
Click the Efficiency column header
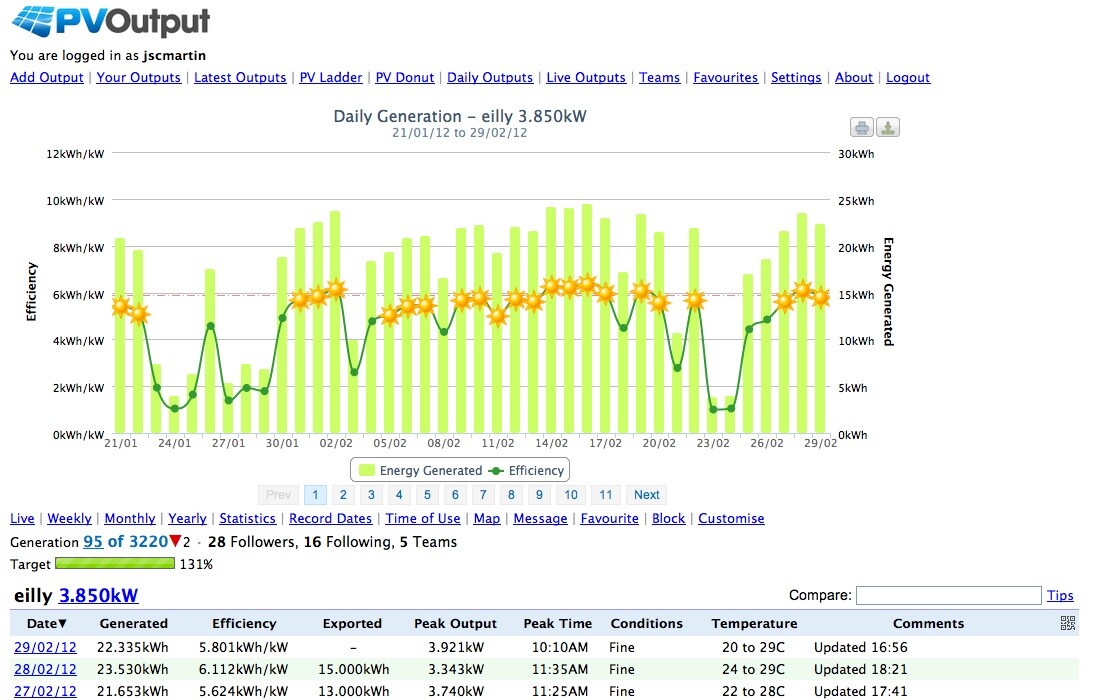[244, 623]
